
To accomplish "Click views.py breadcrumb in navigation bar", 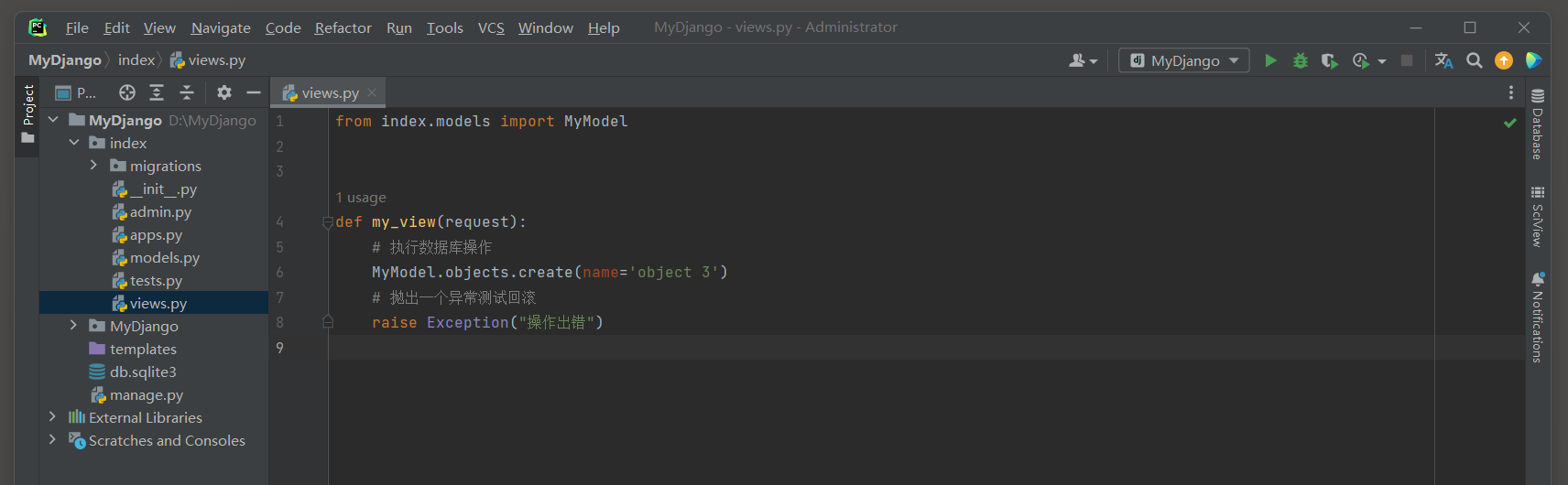I will pyautogui.click(x=208, y=60).
